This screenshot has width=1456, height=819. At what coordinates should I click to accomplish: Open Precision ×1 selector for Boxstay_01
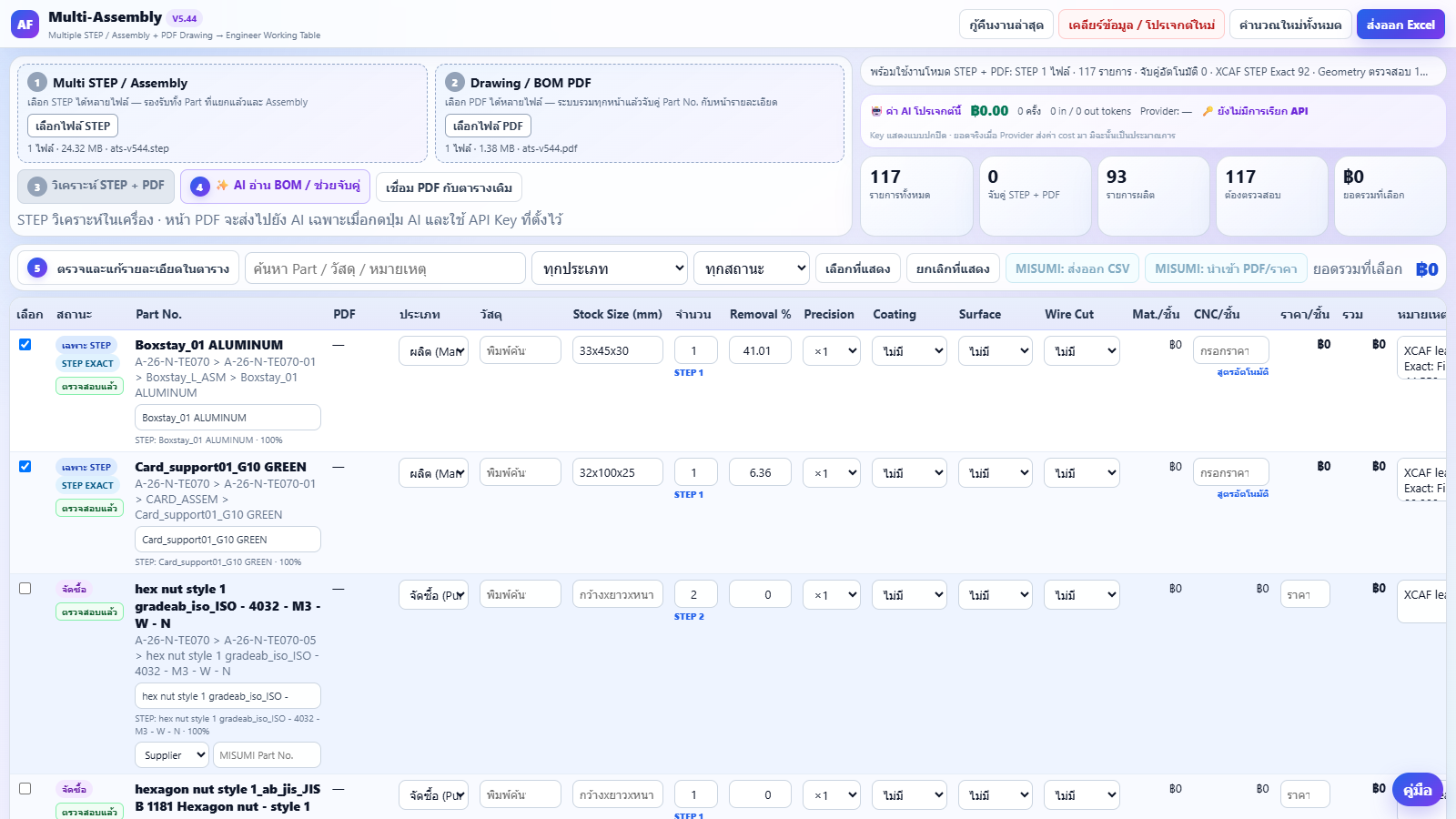(x=832, y=351)
